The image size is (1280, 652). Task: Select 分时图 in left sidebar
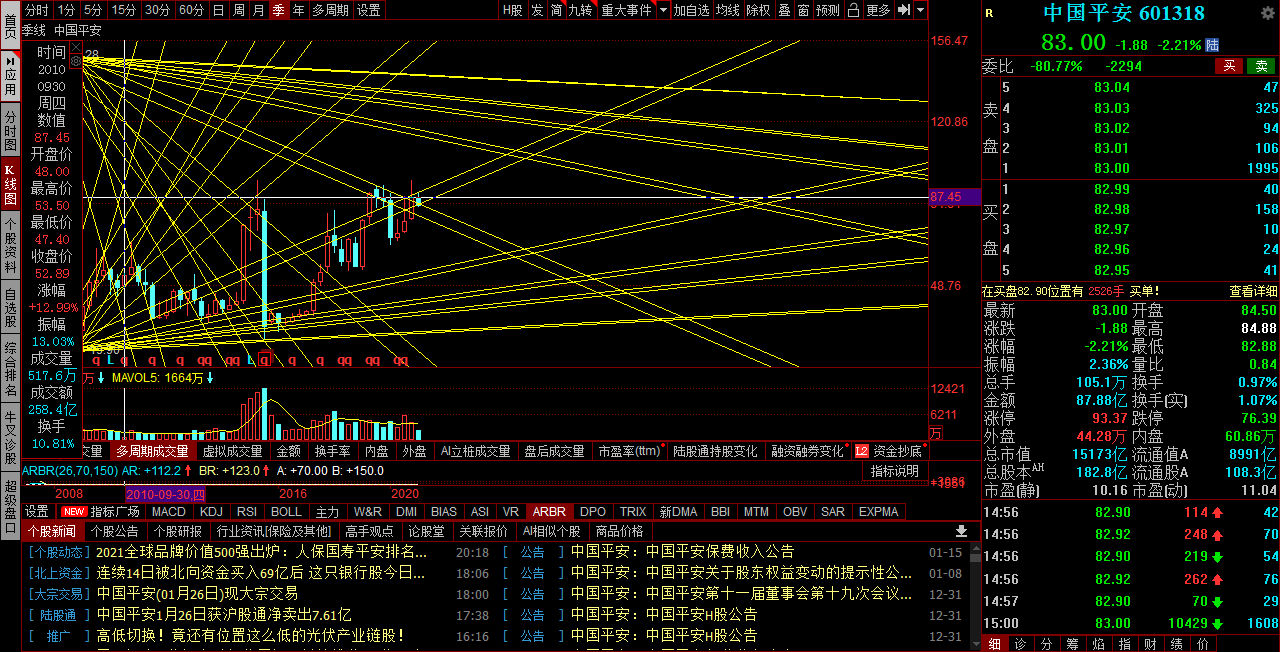[x=10, y=131]
